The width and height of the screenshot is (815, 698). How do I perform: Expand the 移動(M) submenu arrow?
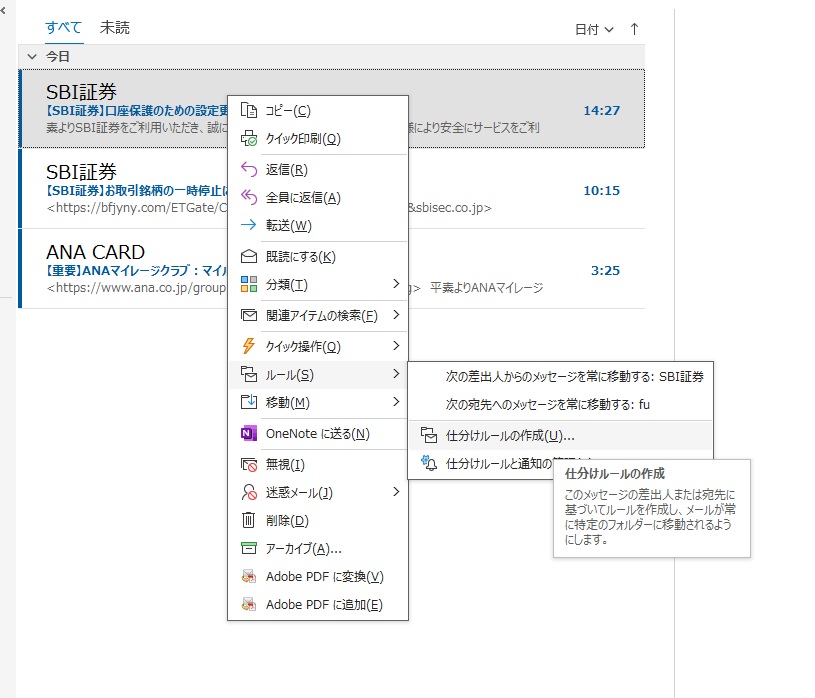(x=397, y=402)
